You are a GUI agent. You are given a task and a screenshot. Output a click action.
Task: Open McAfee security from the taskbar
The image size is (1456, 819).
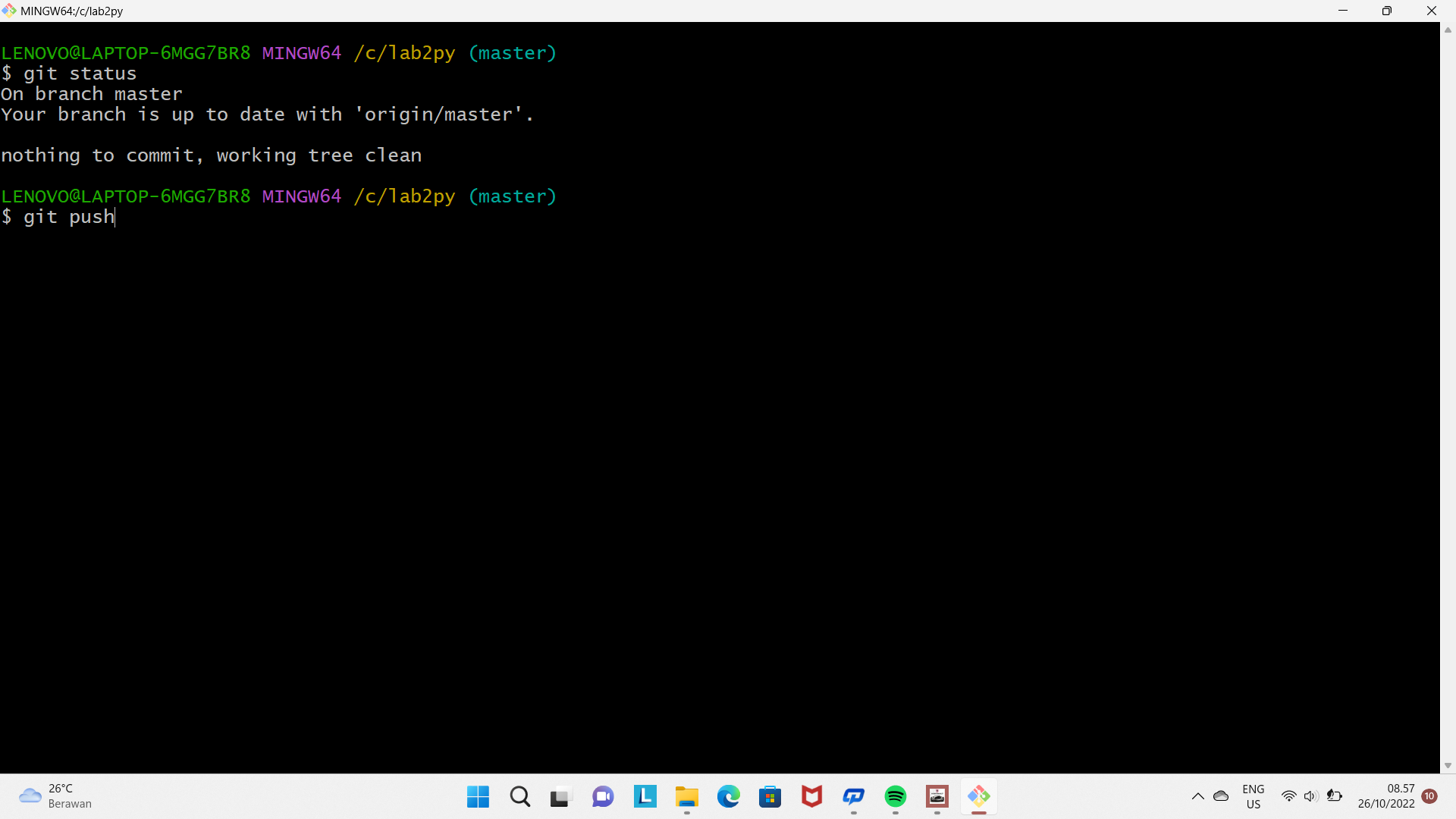(811, 796)
